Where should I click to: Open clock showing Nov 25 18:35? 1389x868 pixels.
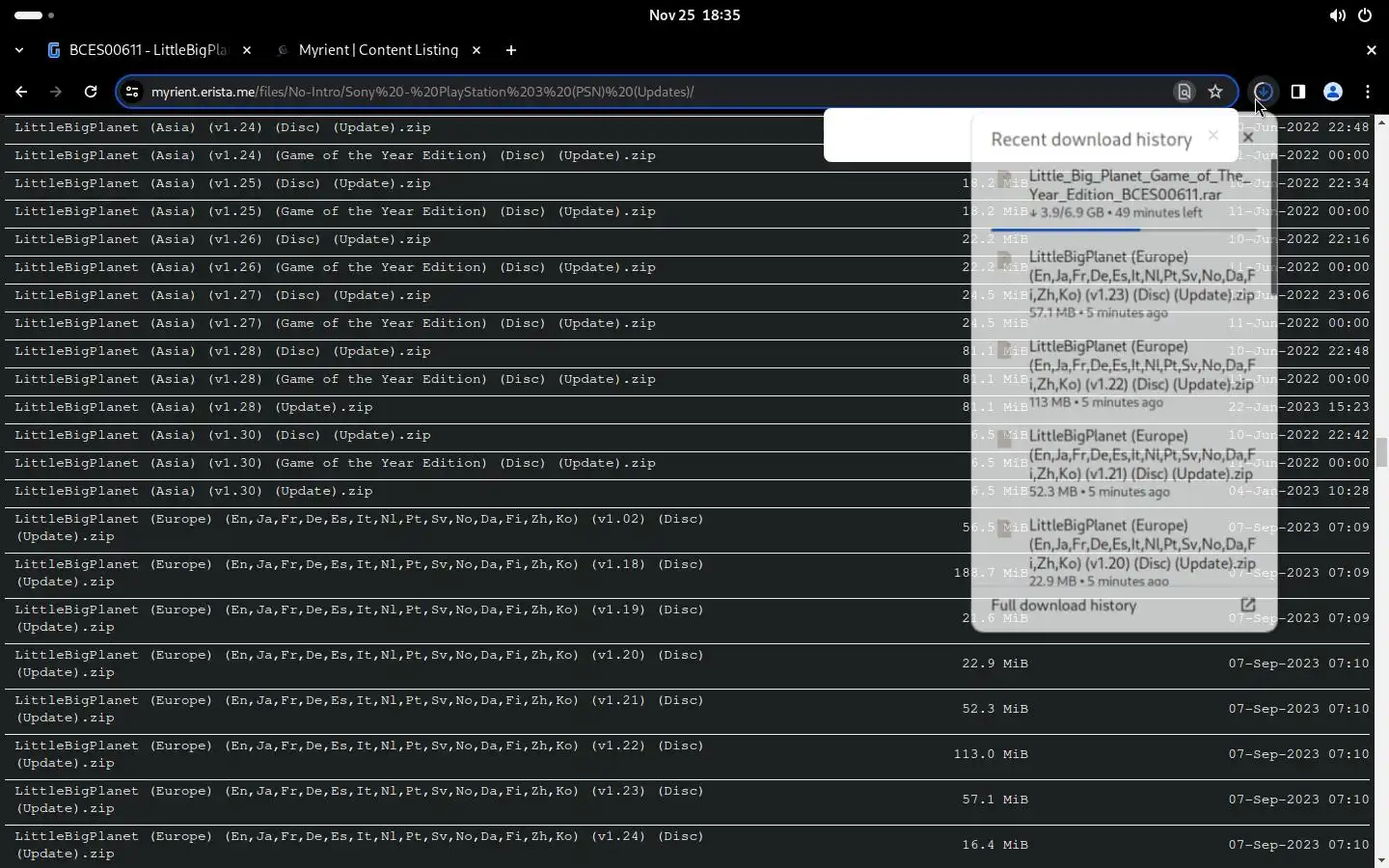tap(694, 15)
